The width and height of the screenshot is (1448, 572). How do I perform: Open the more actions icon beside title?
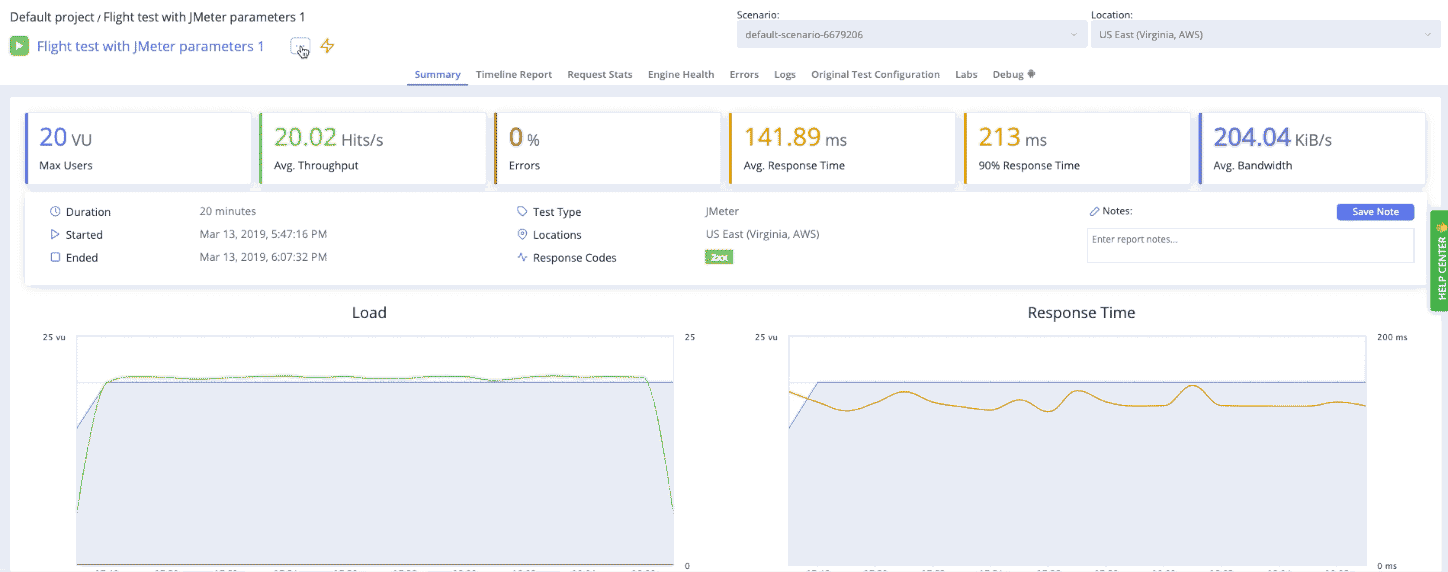(x=300, y=46)
